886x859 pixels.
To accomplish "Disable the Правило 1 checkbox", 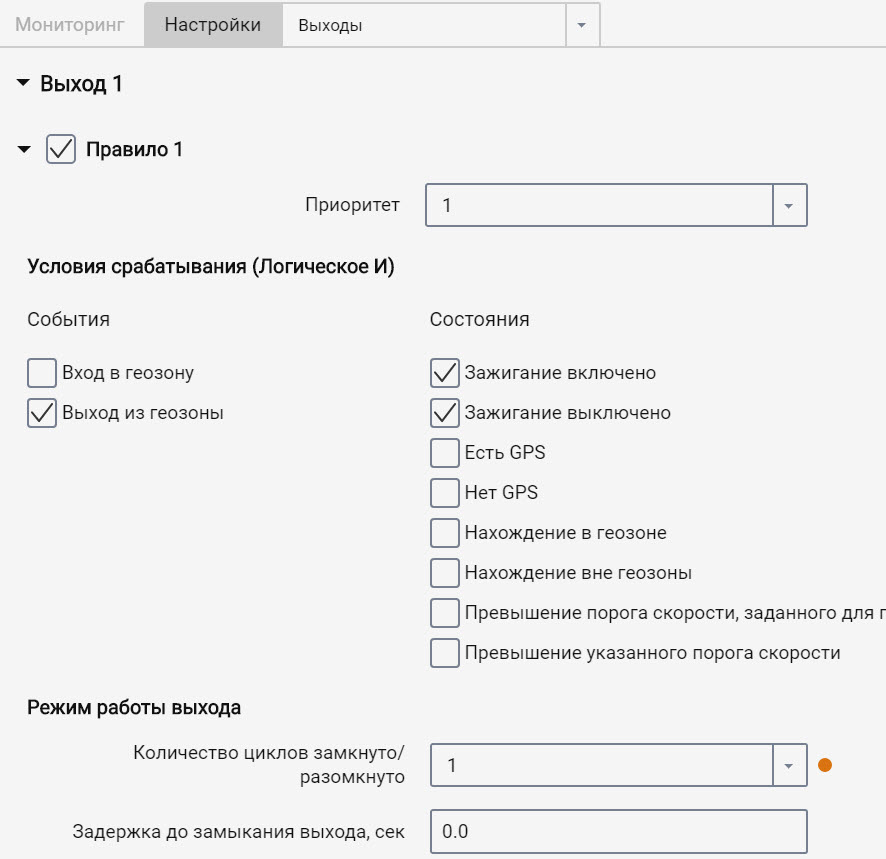I will (x=60, y=149).
